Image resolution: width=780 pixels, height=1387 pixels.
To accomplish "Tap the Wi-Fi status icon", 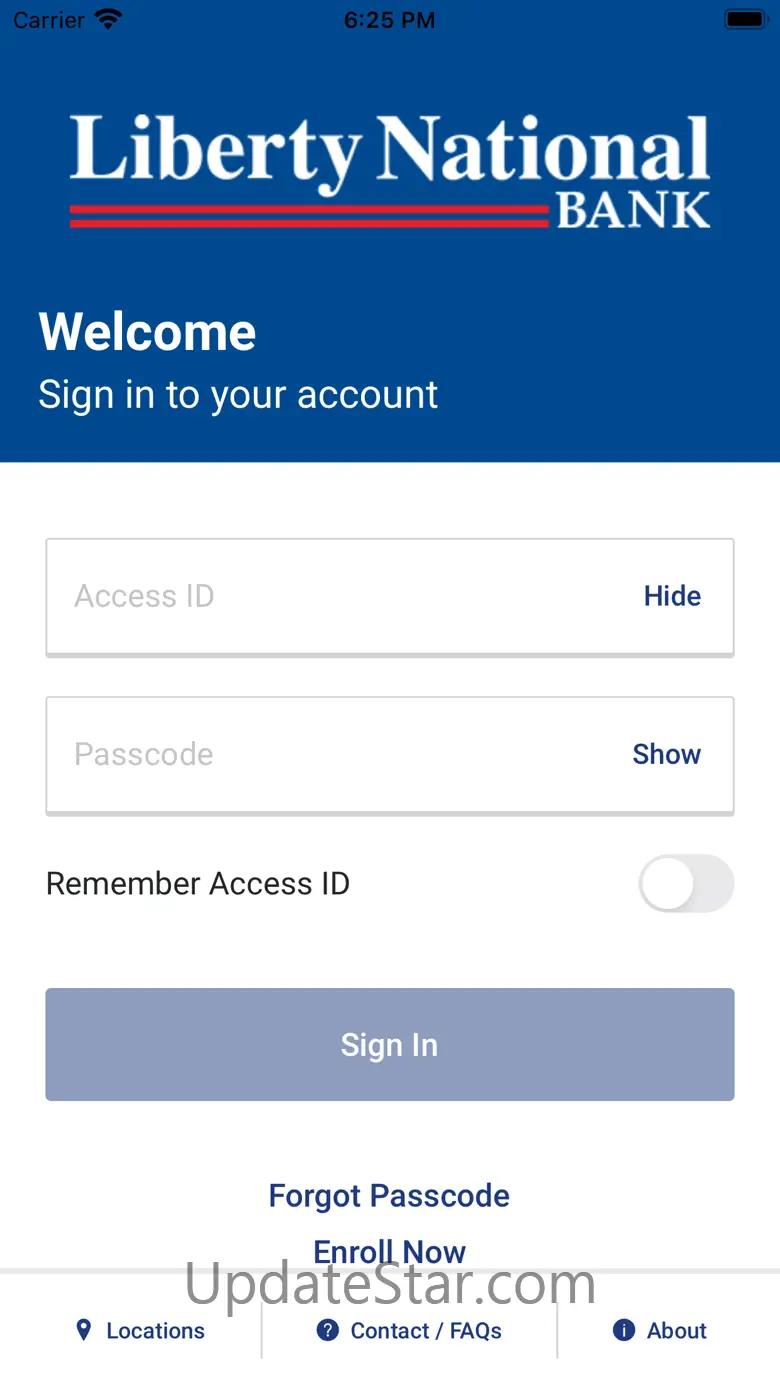I will (x=108, y=19).
